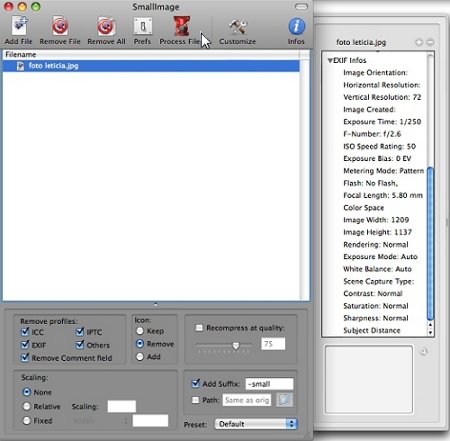
Task: Toggle the Add Suffix checkbox
Action: click(x=196, y=383)
